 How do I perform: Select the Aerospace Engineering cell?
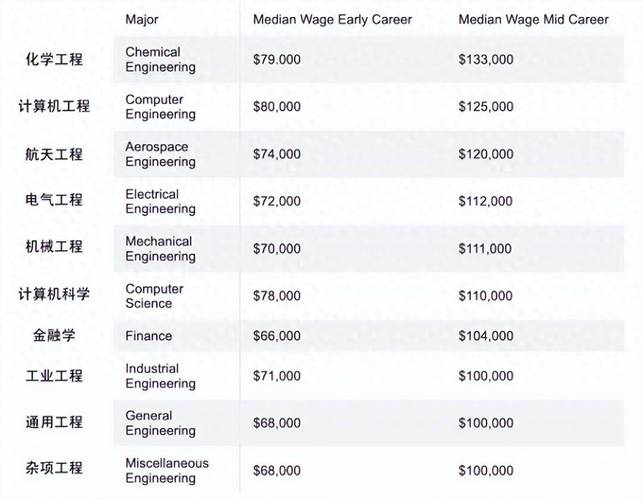tap(160, 154)
